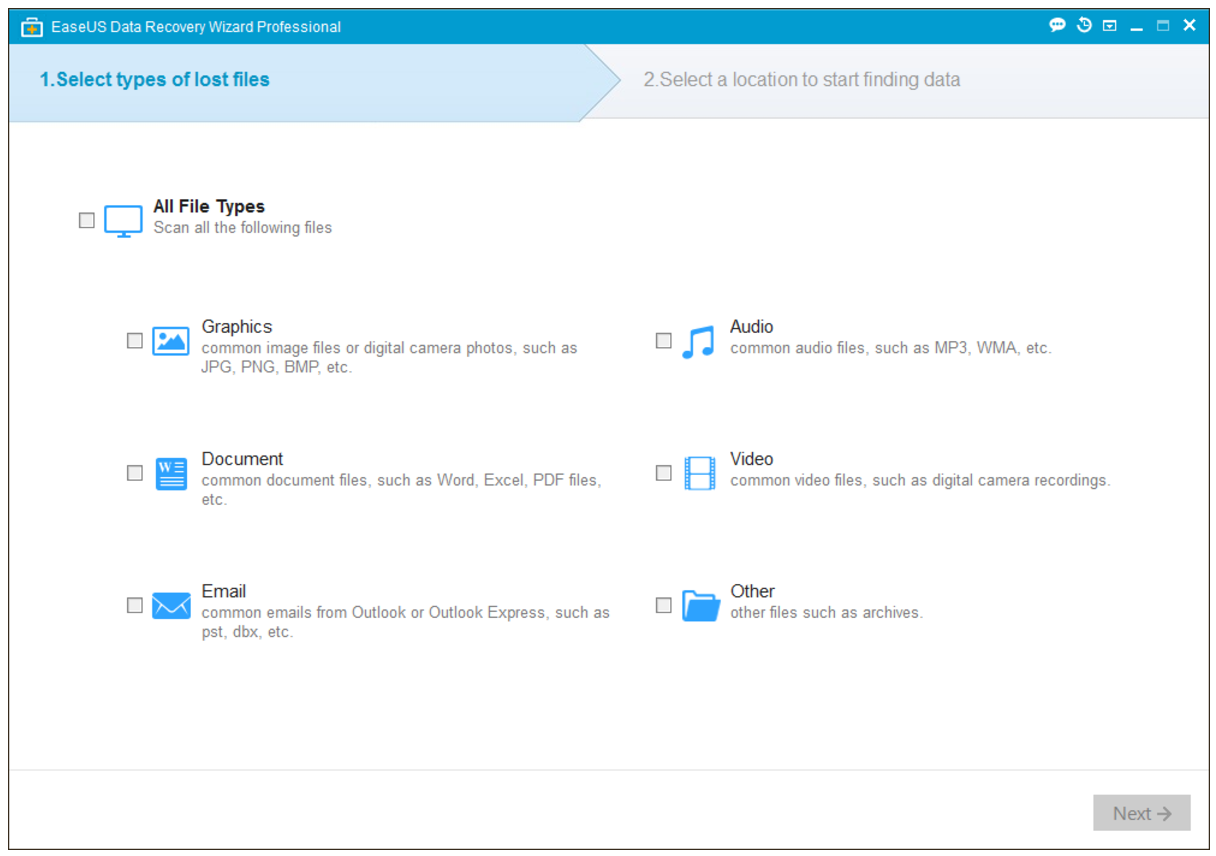Image resolution: width=1216 pixels, height=856 pixels.
Task: Go to step 2 Select a location
Action: click(802, 80)
